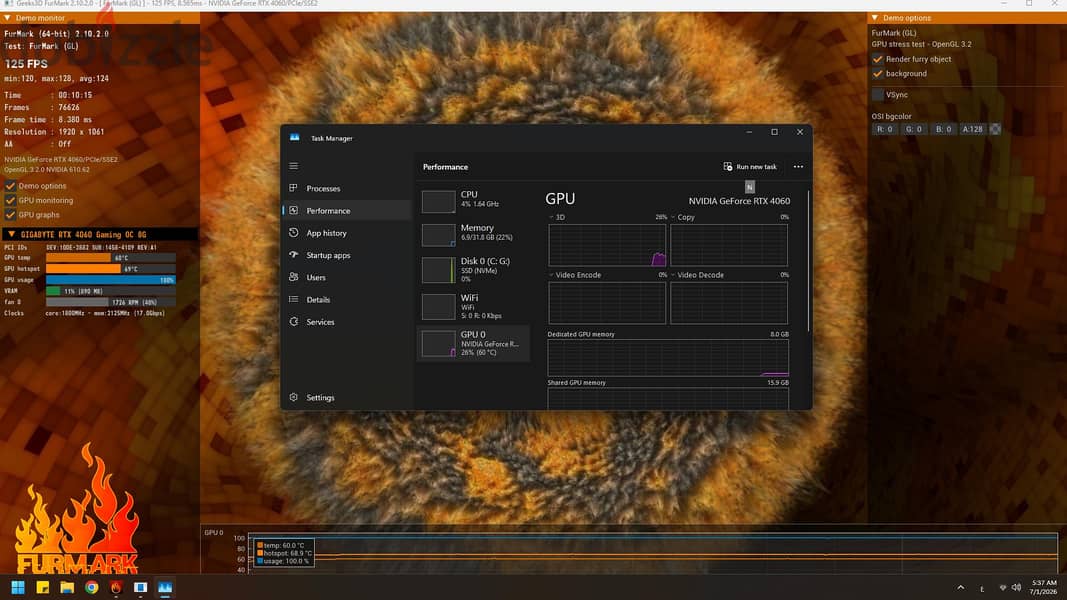The image size is (1067, 600).
Task: Collapse the FurMark Demo options panel
Action: [x=875, y=18]
